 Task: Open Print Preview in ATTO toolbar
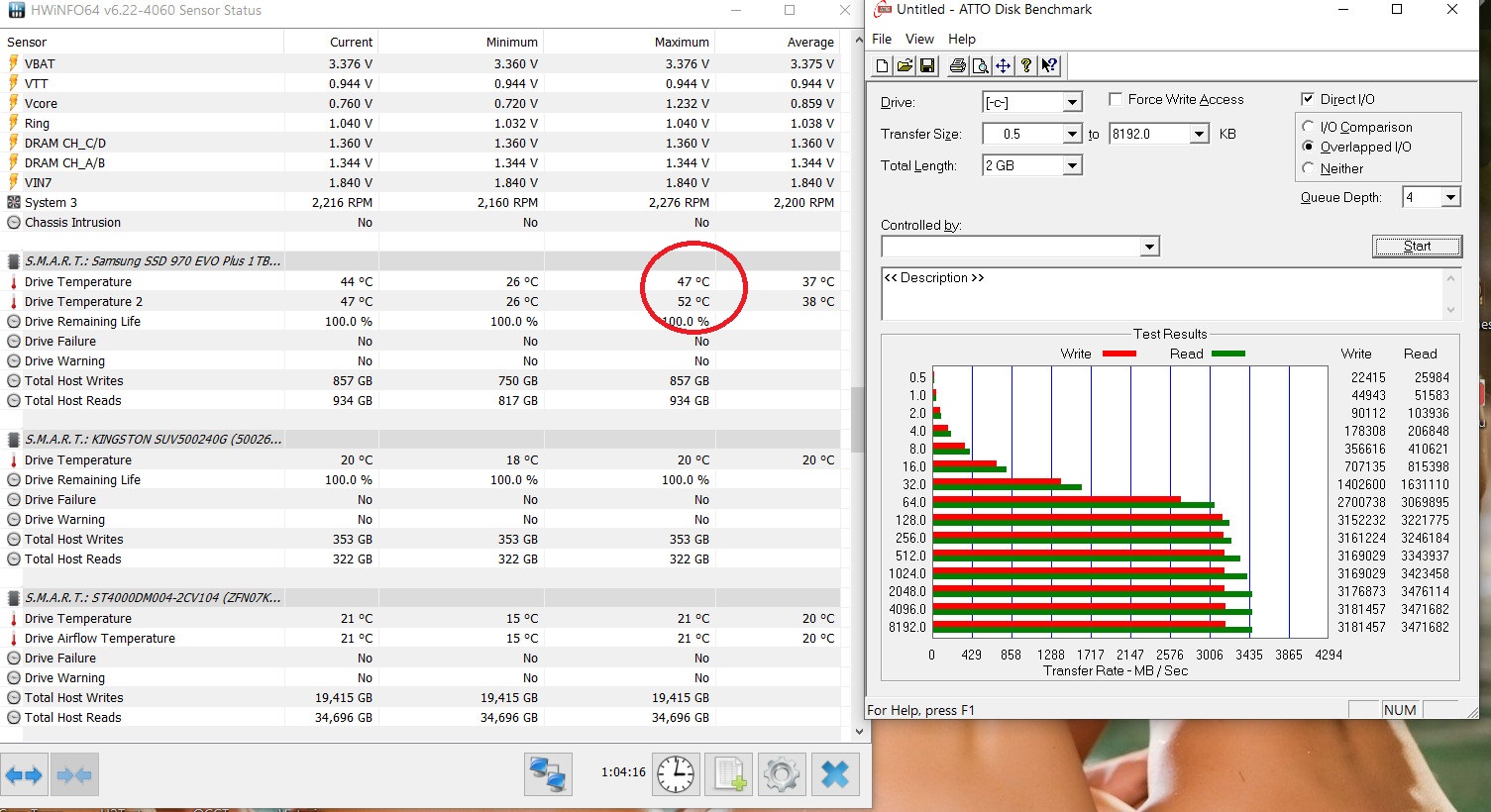pyautogui.click(x=980, y=65)
